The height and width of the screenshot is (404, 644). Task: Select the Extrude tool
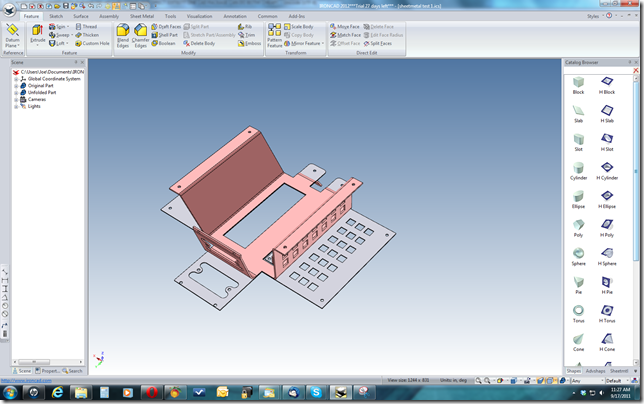pos(38,34)
